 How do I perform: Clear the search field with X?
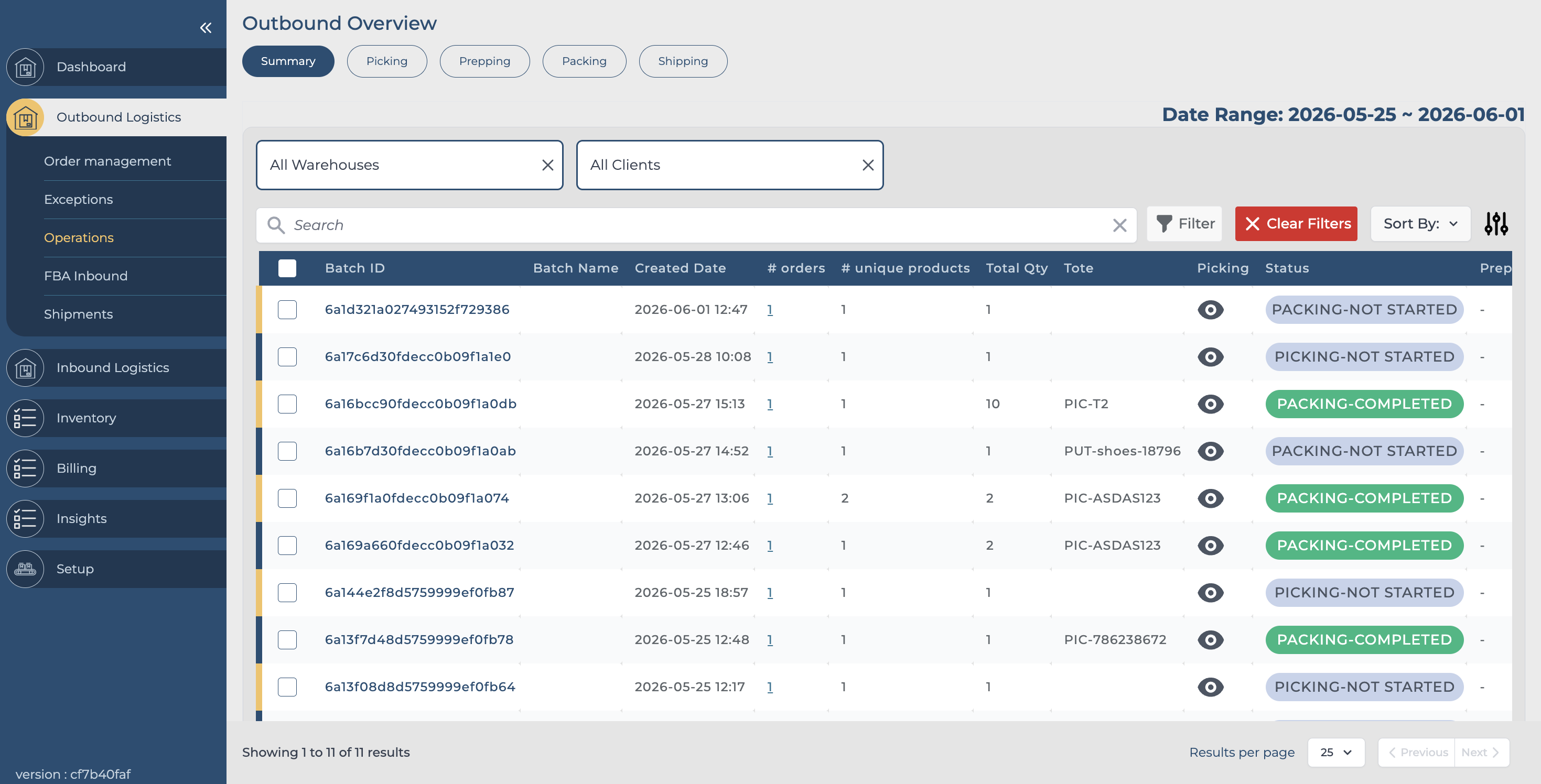(x=1119, y=225)
